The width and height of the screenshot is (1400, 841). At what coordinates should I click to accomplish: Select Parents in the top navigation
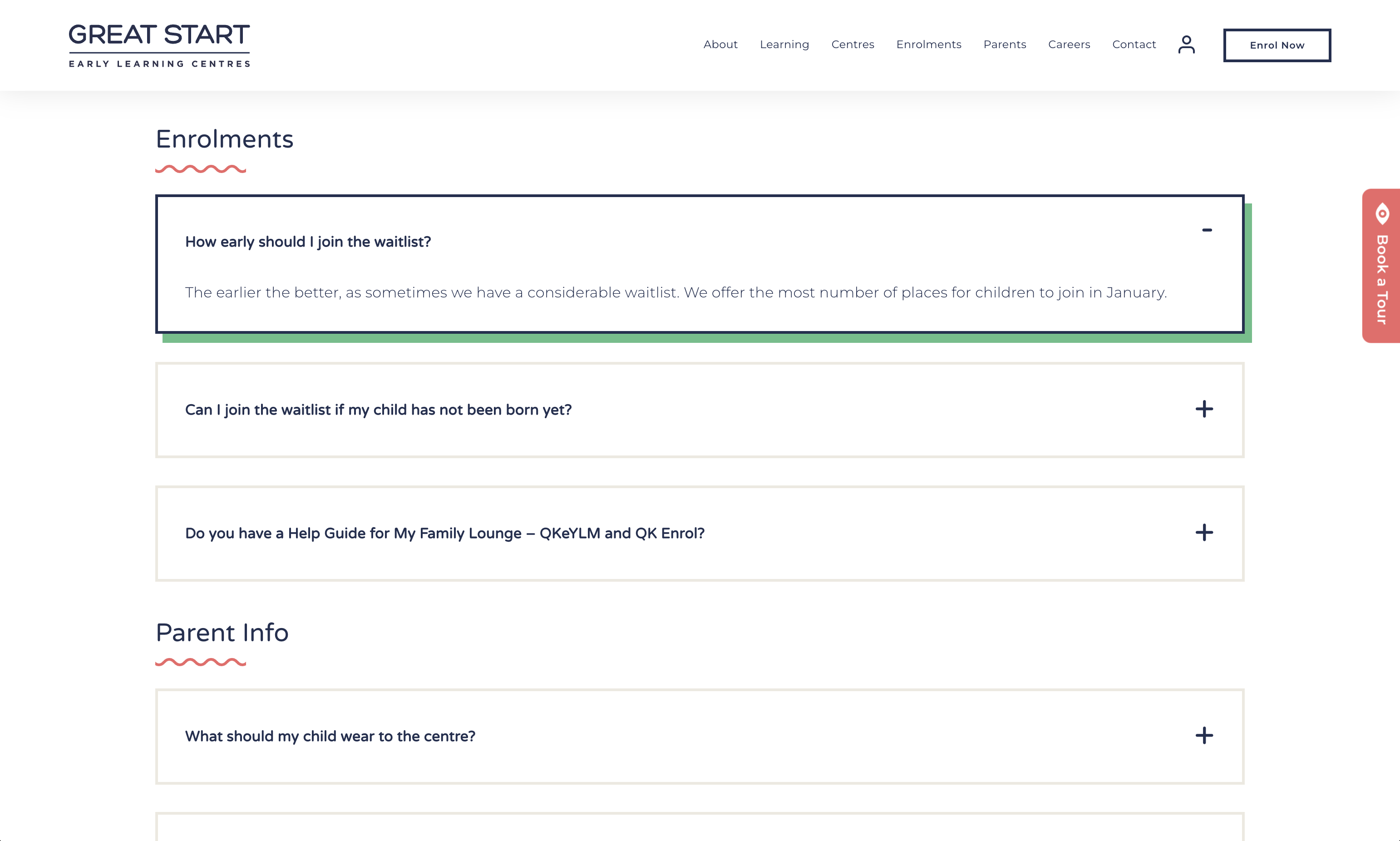coord(1004,44)
